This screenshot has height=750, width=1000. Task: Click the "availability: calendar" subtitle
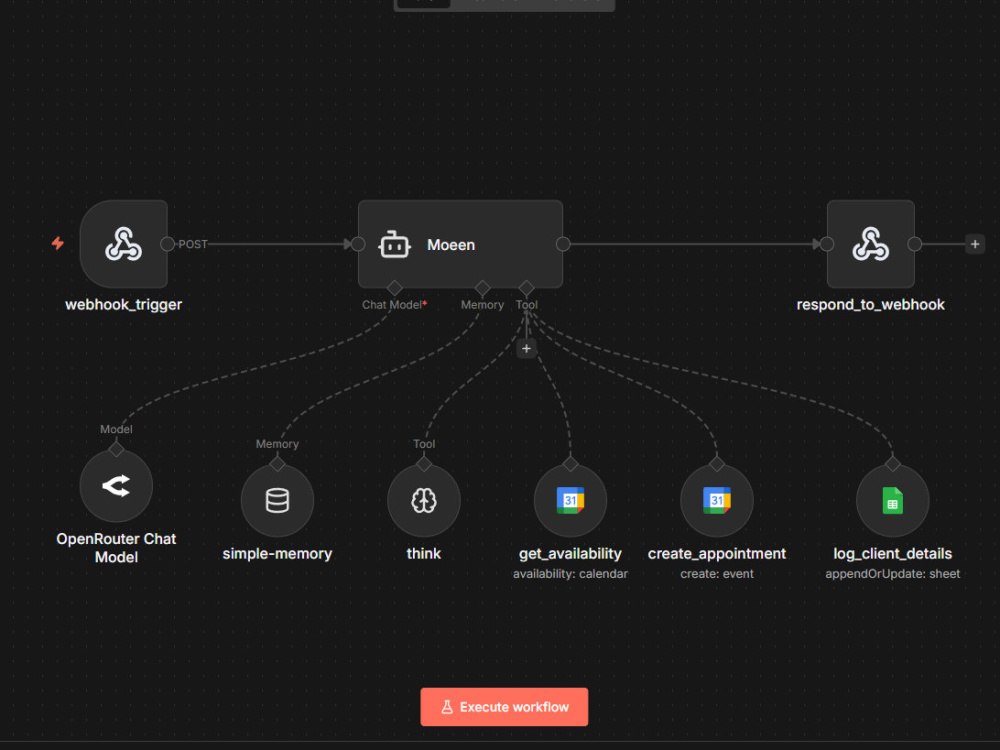tap(570, 574)
